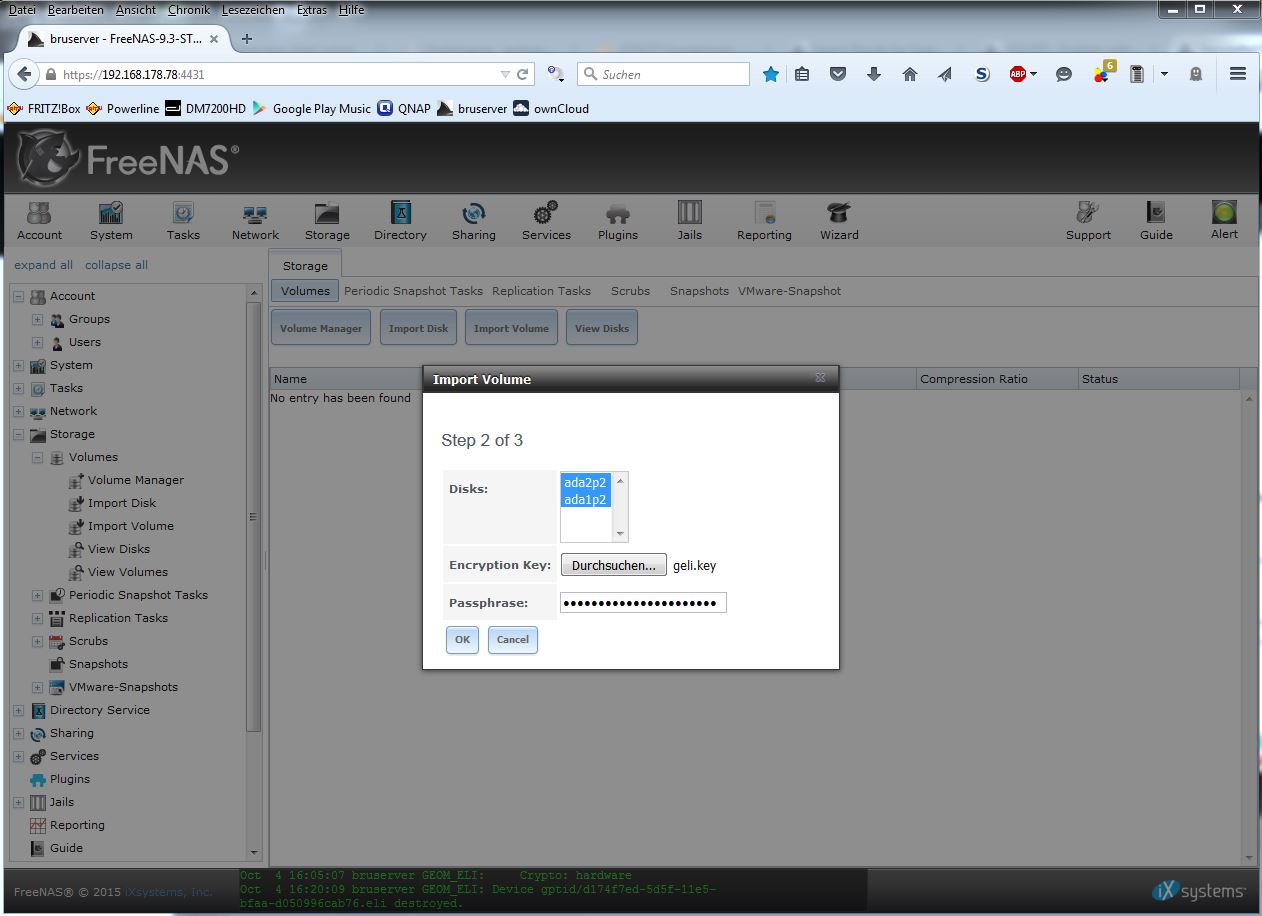Click the Adblock Plus ABP icon

coord(1018,74)
